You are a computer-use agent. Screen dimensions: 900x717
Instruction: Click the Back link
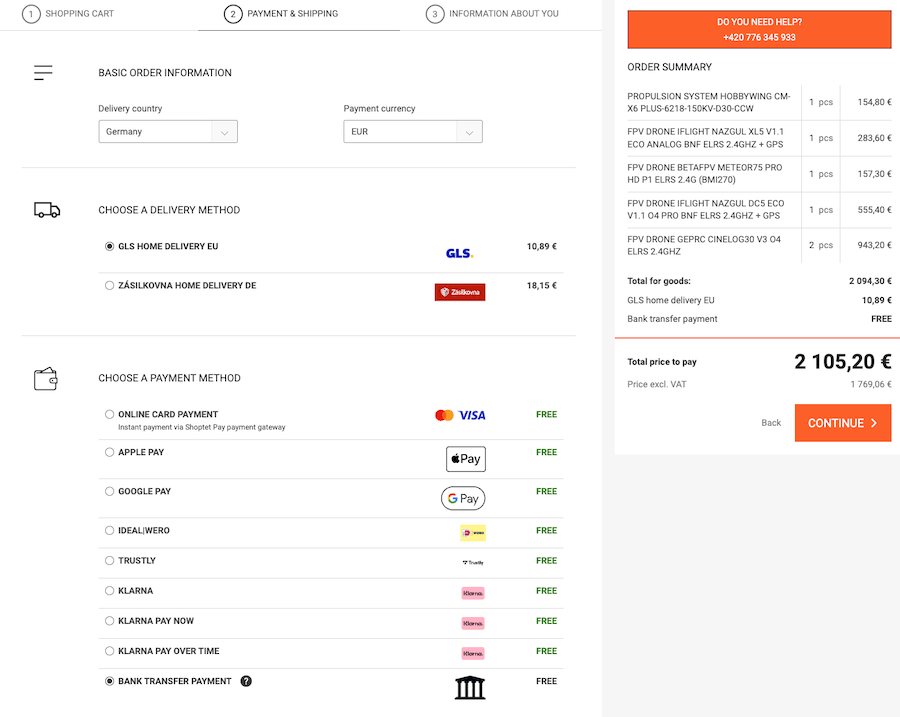(771, 423)
